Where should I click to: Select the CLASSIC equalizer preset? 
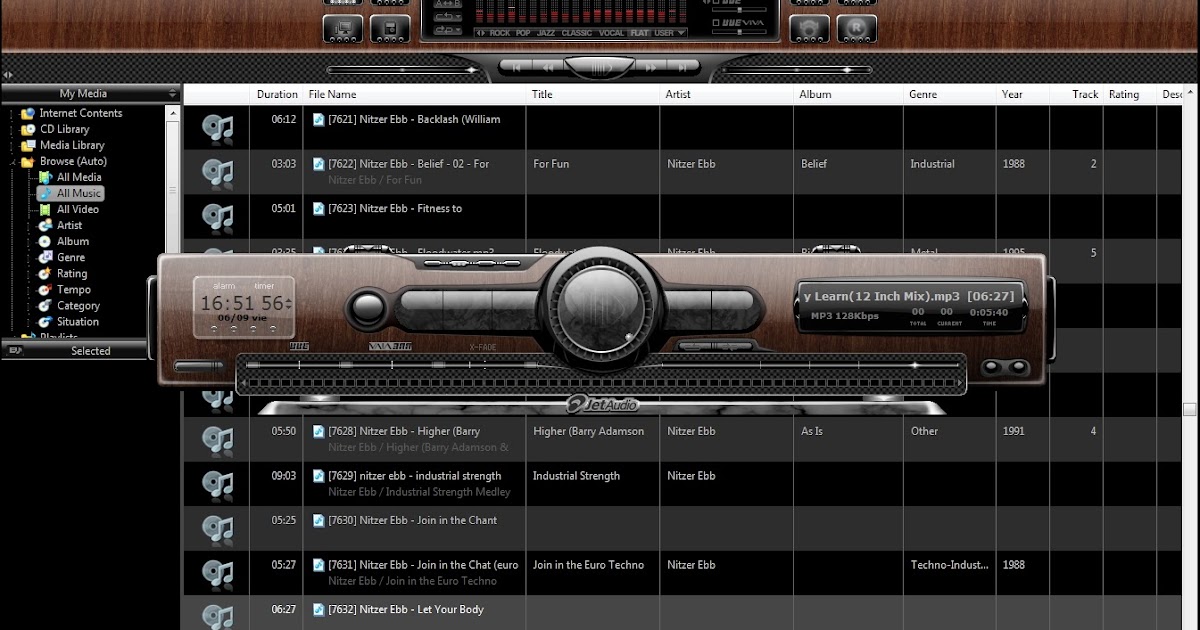click(577, 32)
